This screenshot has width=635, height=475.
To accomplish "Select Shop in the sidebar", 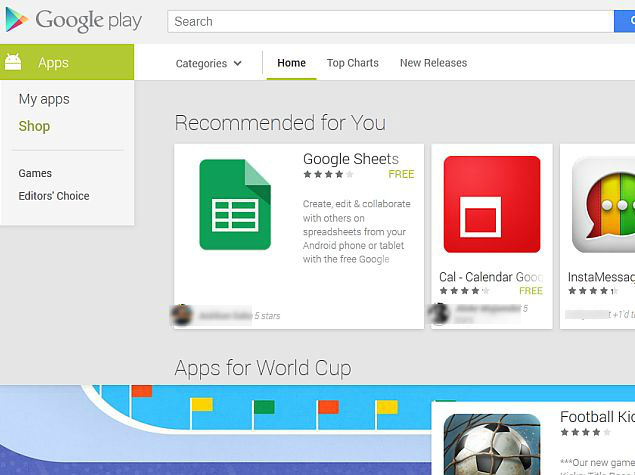I will click(x=34, y=126).
